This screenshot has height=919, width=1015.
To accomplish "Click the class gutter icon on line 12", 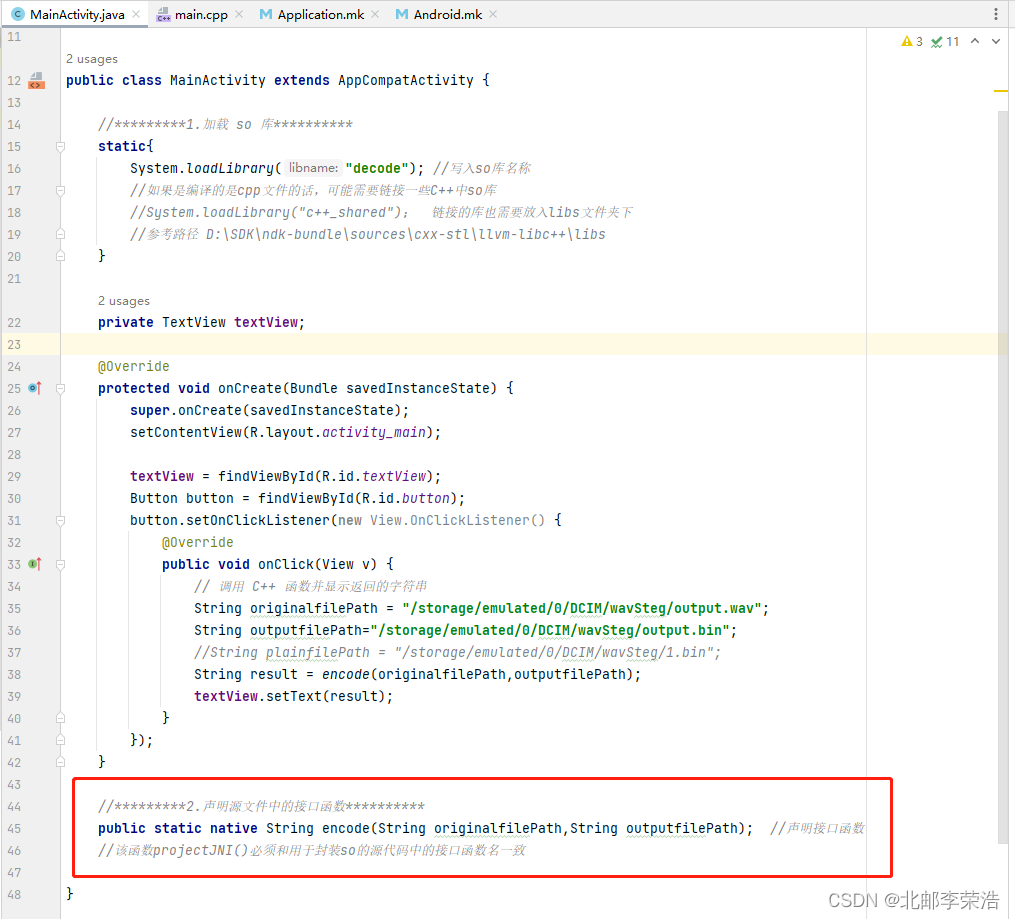I will [36, 80].
